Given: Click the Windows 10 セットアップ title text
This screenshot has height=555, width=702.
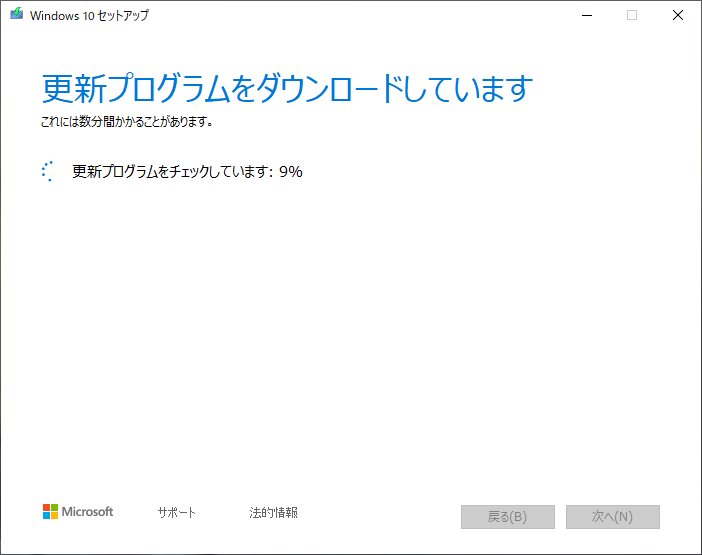Looking at the screenshot, I should tap(91, 16).
